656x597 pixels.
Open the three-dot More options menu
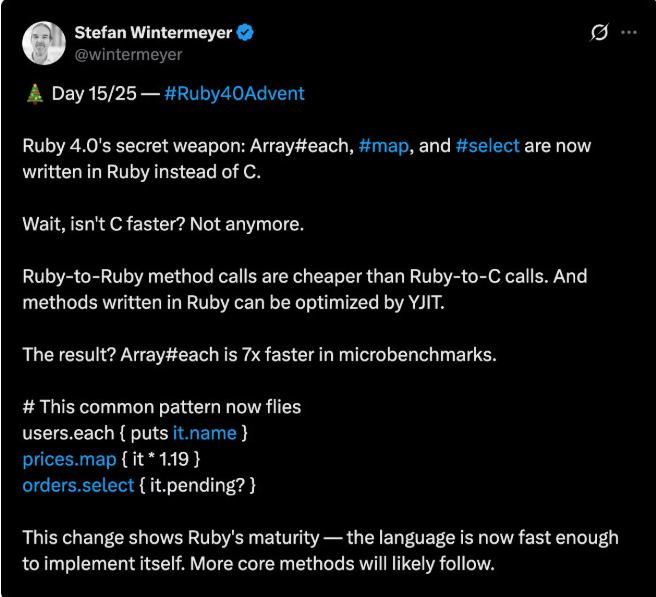pos(628,33)
